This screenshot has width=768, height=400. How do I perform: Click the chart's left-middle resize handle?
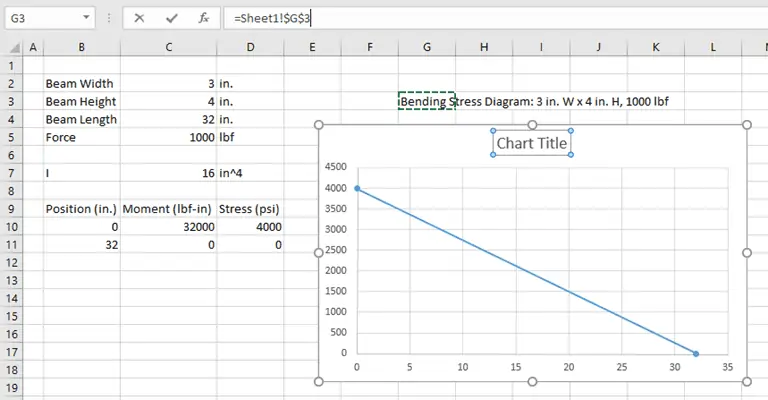(x=319, y=253)
